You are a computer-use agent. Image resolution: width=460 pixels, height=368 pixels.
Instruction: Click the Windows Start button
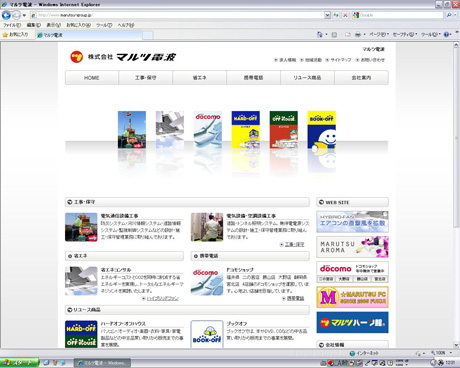pos(19,363)
